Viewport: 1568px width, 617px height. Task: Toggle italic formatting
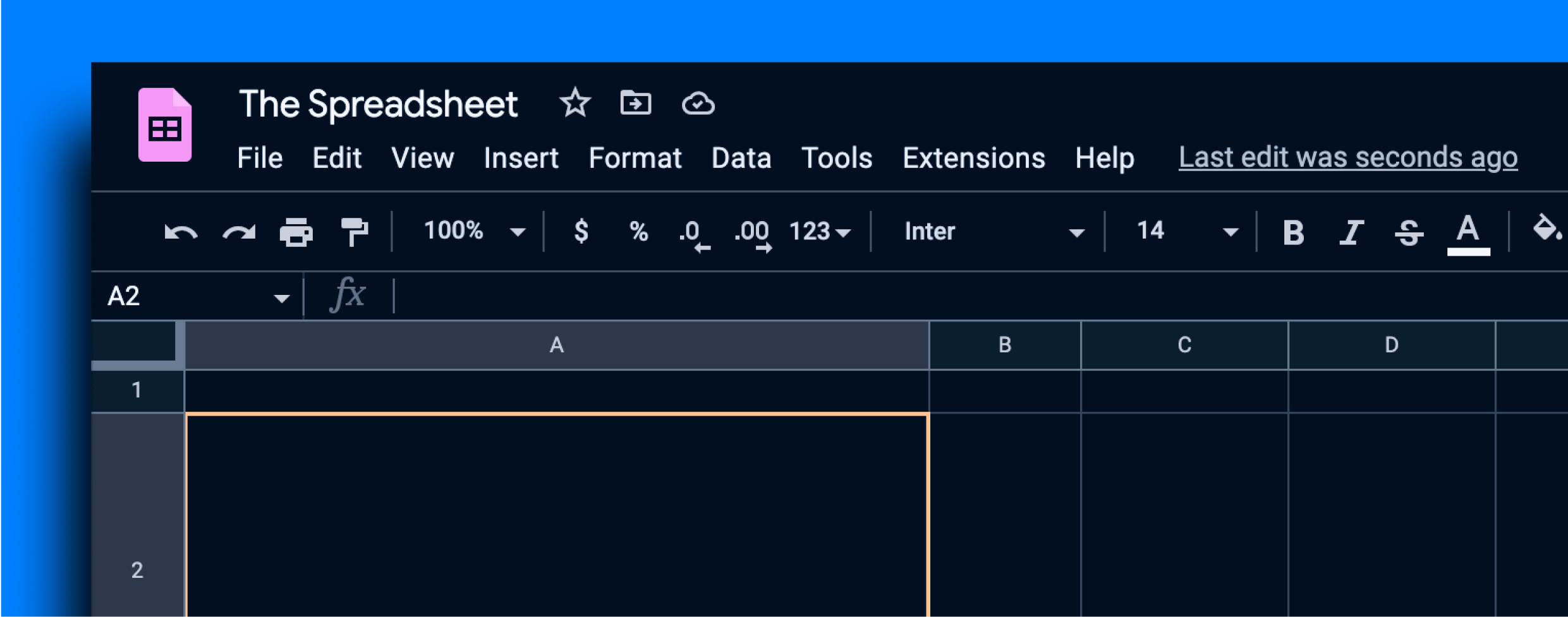click(x=1351, y=232)
